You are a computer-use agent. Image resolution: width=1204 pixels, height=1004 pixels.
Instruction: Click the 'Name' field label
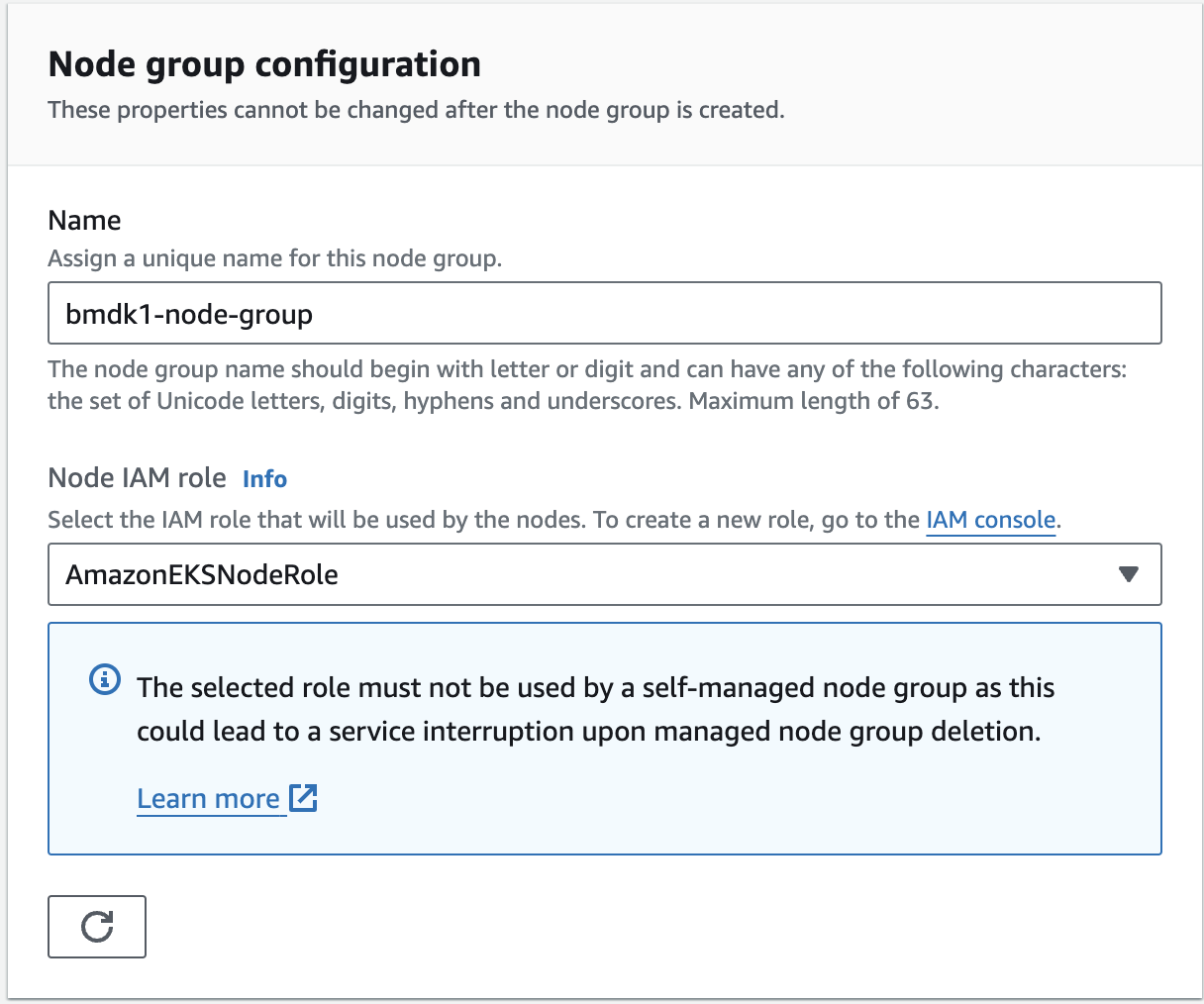(x=84, y=220)
